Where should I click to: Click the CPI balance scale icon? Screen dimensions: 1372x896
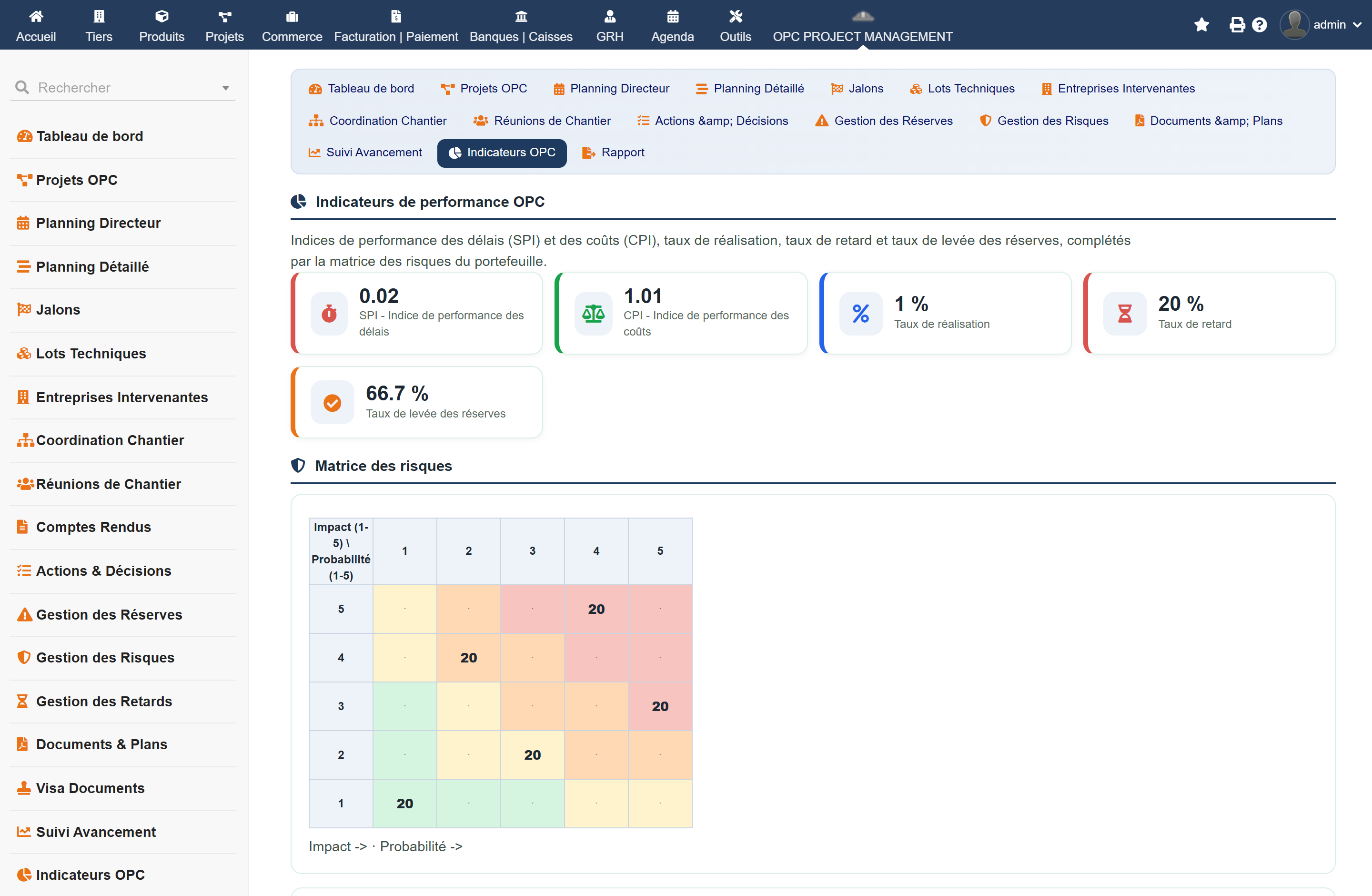click(x=593, y=313)
